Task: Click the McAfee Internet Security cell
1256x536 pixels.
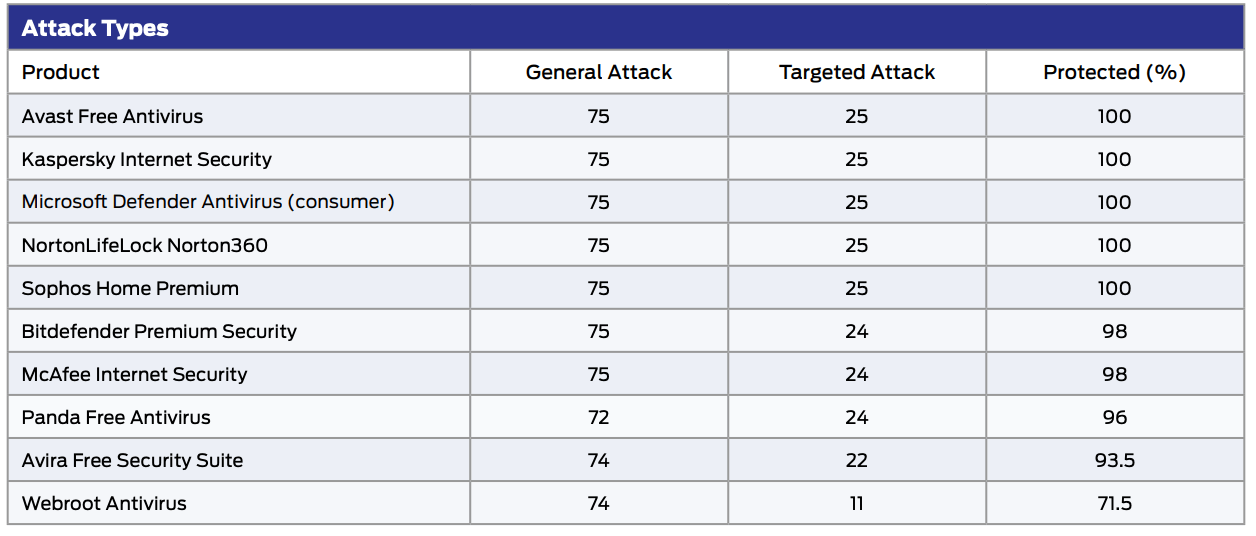Action: 134,374
